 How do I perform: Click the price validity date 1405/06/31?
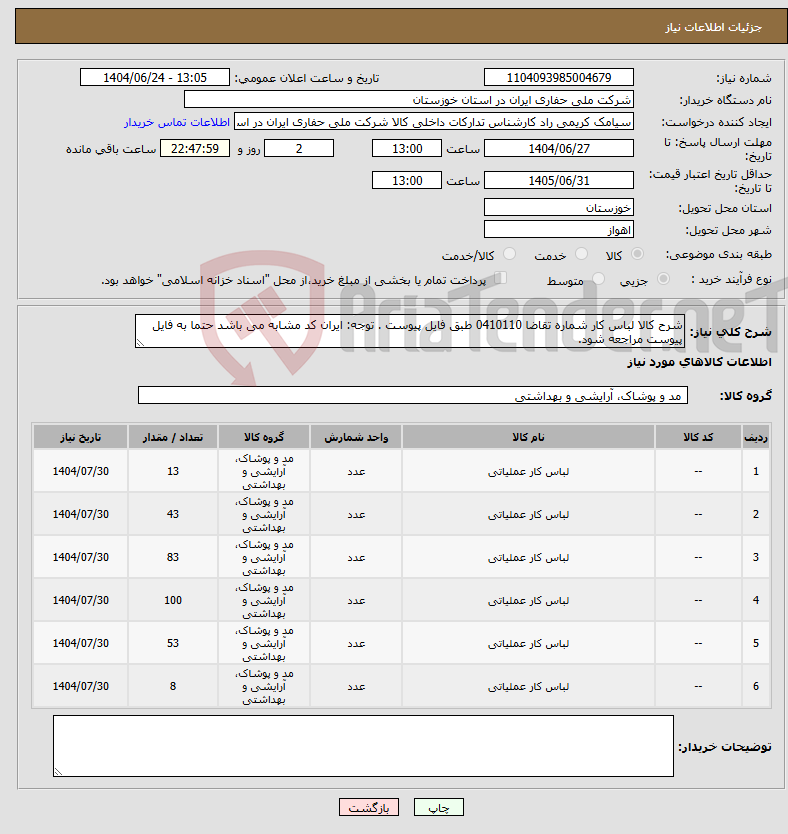tap(559, 180)
